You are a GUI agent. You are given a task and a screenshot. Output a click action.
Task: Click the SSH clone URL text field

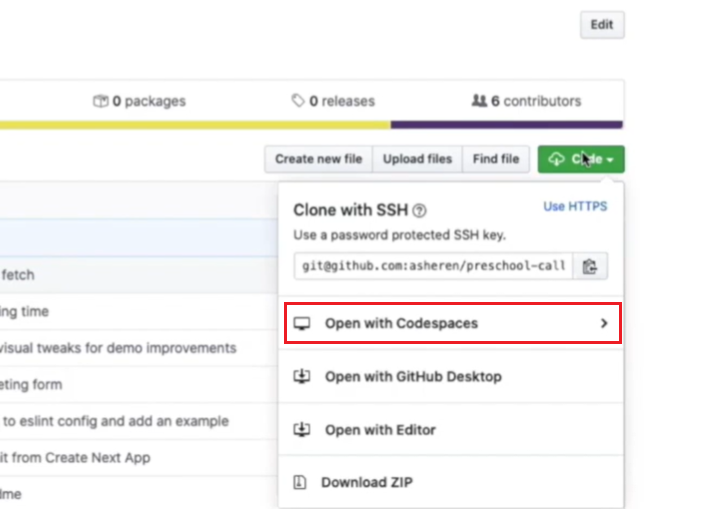[433, 266]
